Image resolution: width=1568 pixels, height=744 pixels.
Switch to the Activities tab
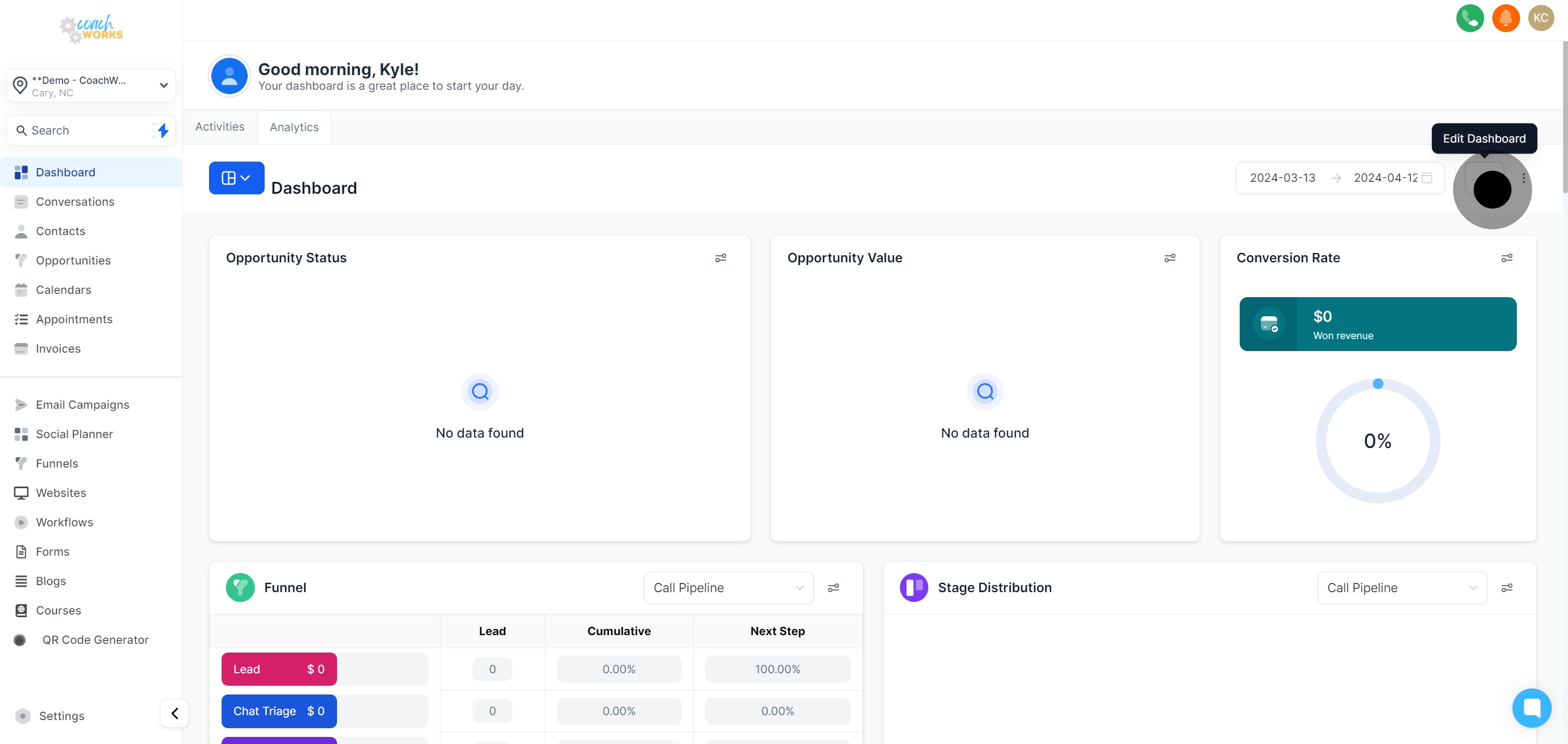point(220,126)
